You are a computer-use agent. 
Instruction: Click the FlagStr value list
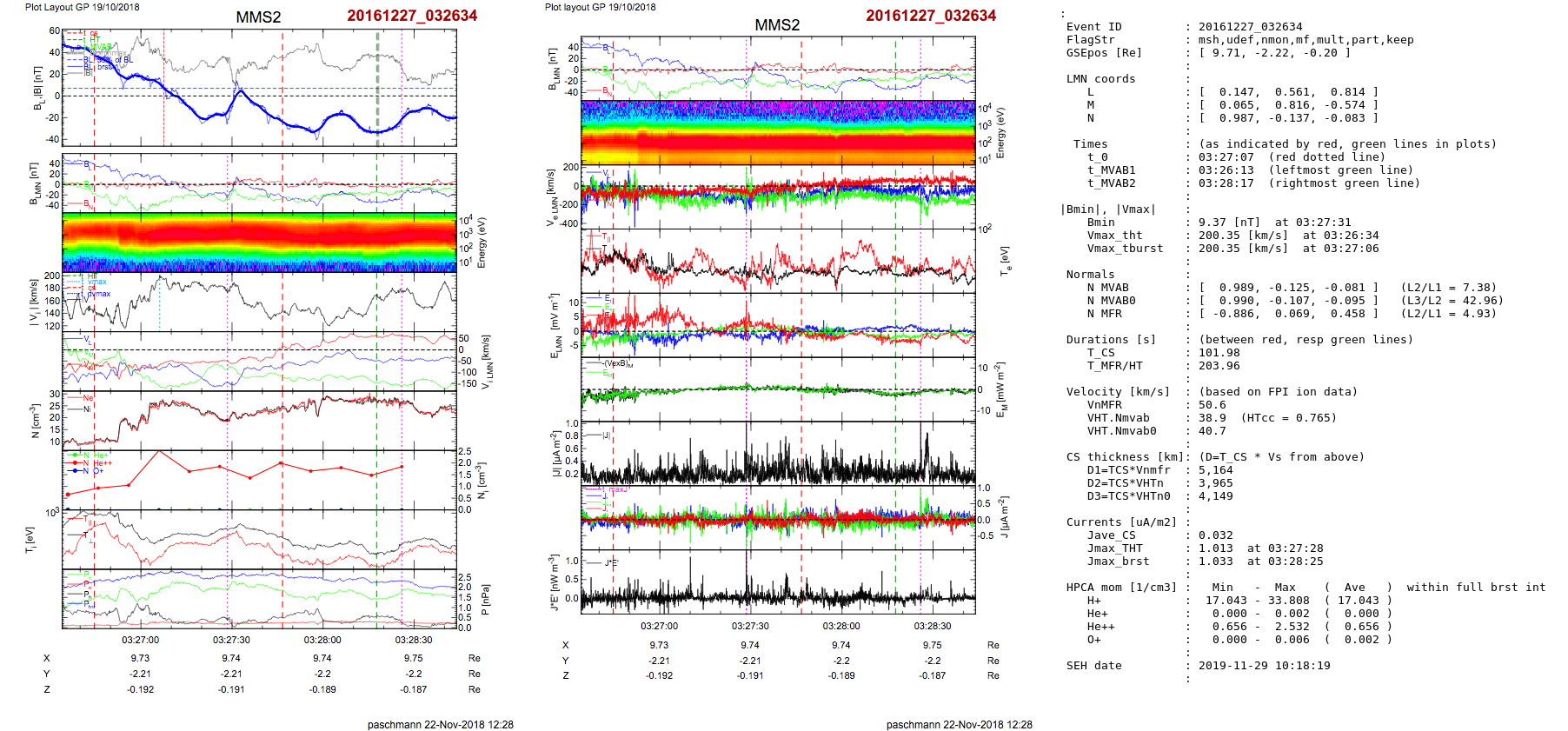(x=1306, y=40)
